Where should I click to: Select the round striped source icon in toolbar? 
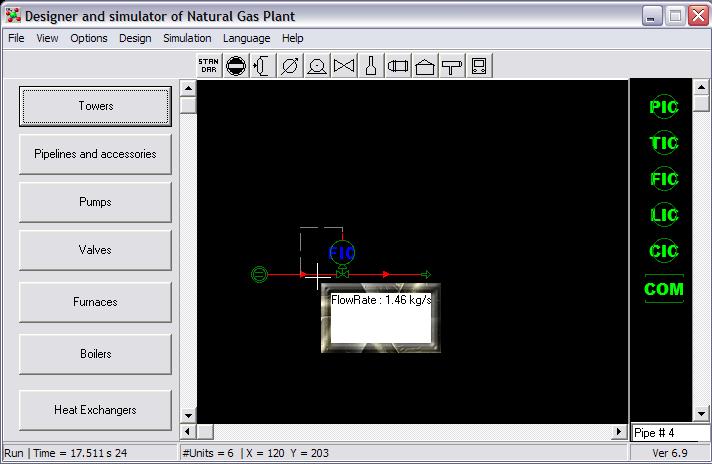point(236,66)
